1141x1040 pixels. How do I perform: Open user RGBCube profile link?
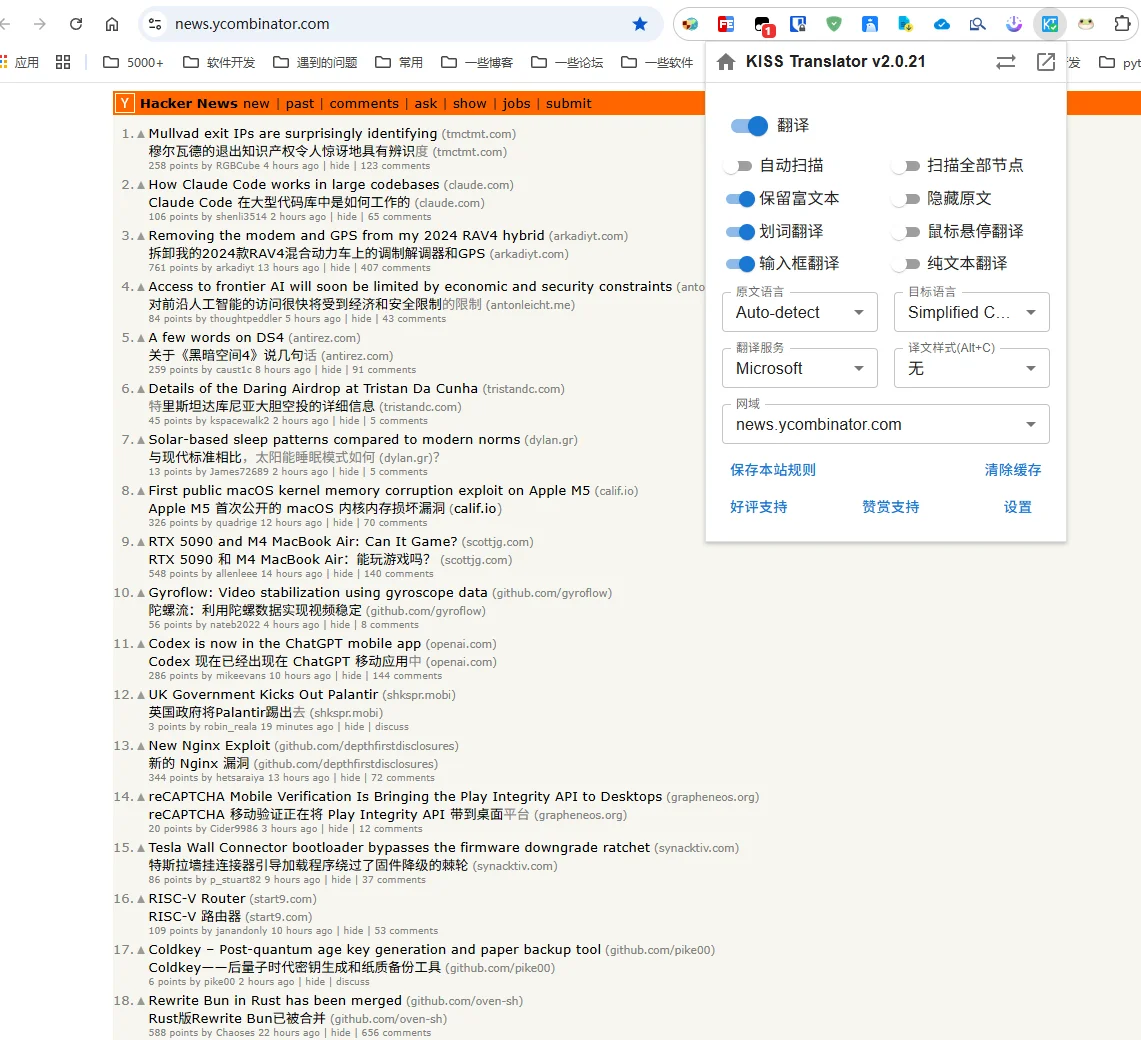238,166
